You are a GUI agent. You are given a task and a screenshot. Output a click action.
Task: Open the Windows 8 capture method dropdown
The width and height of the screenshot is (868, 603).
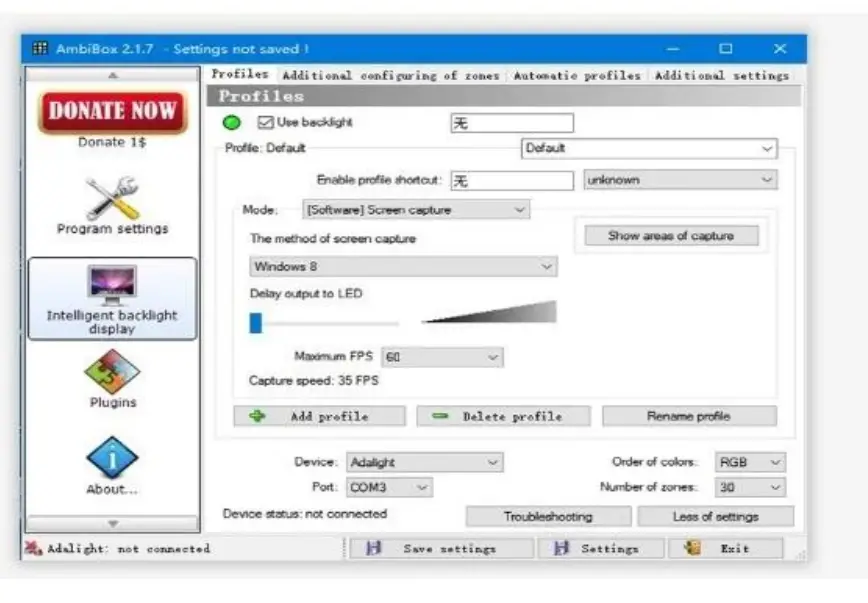pyautogui.click(x=403, y=266)
